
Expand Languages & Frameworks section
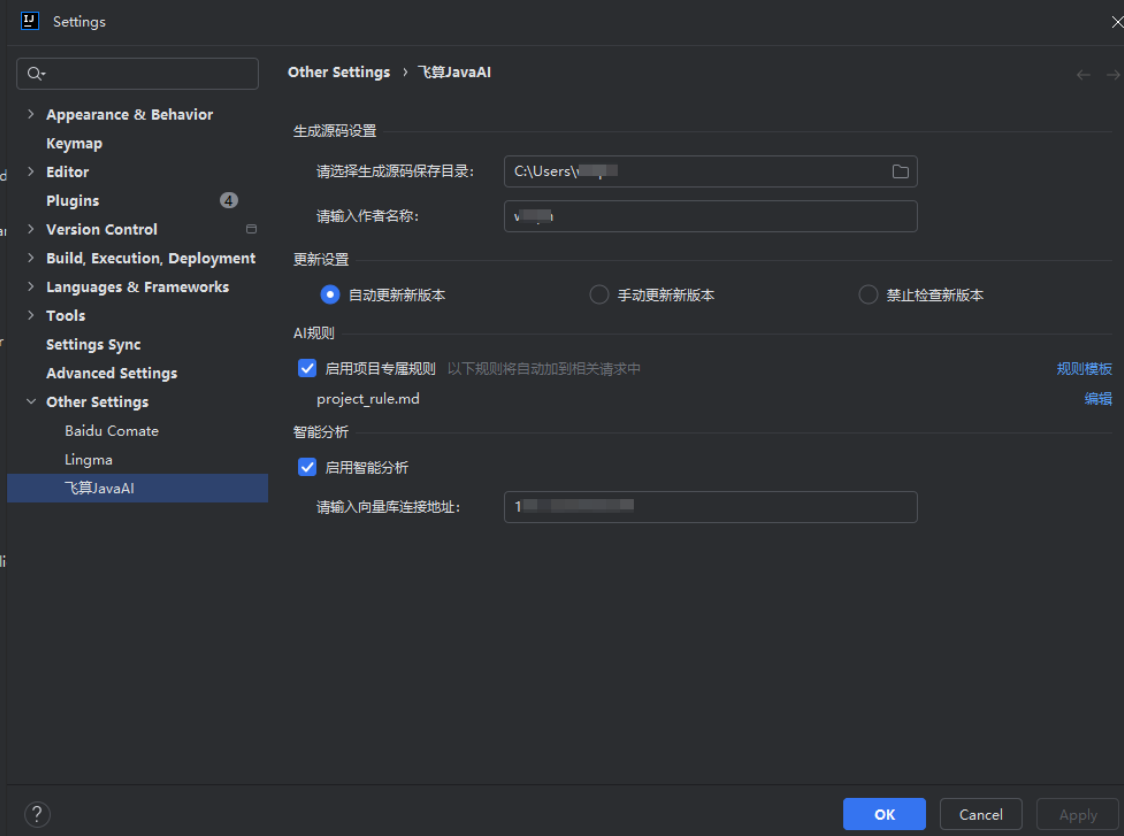click(x=31, y=286)
